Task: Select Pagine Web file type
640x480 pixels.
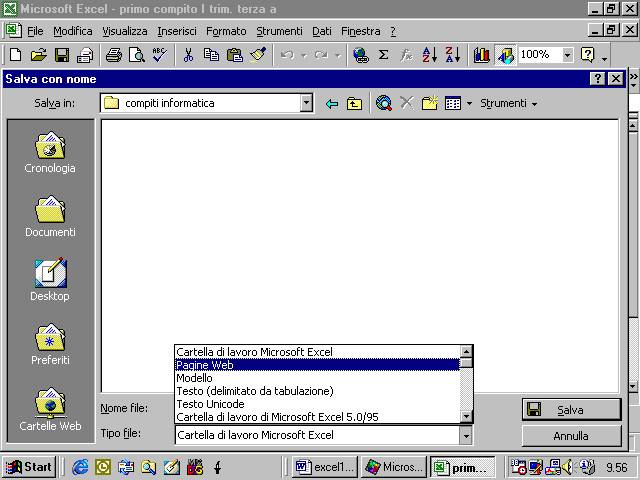Action: pyautogui.click(x=317, y=365)
